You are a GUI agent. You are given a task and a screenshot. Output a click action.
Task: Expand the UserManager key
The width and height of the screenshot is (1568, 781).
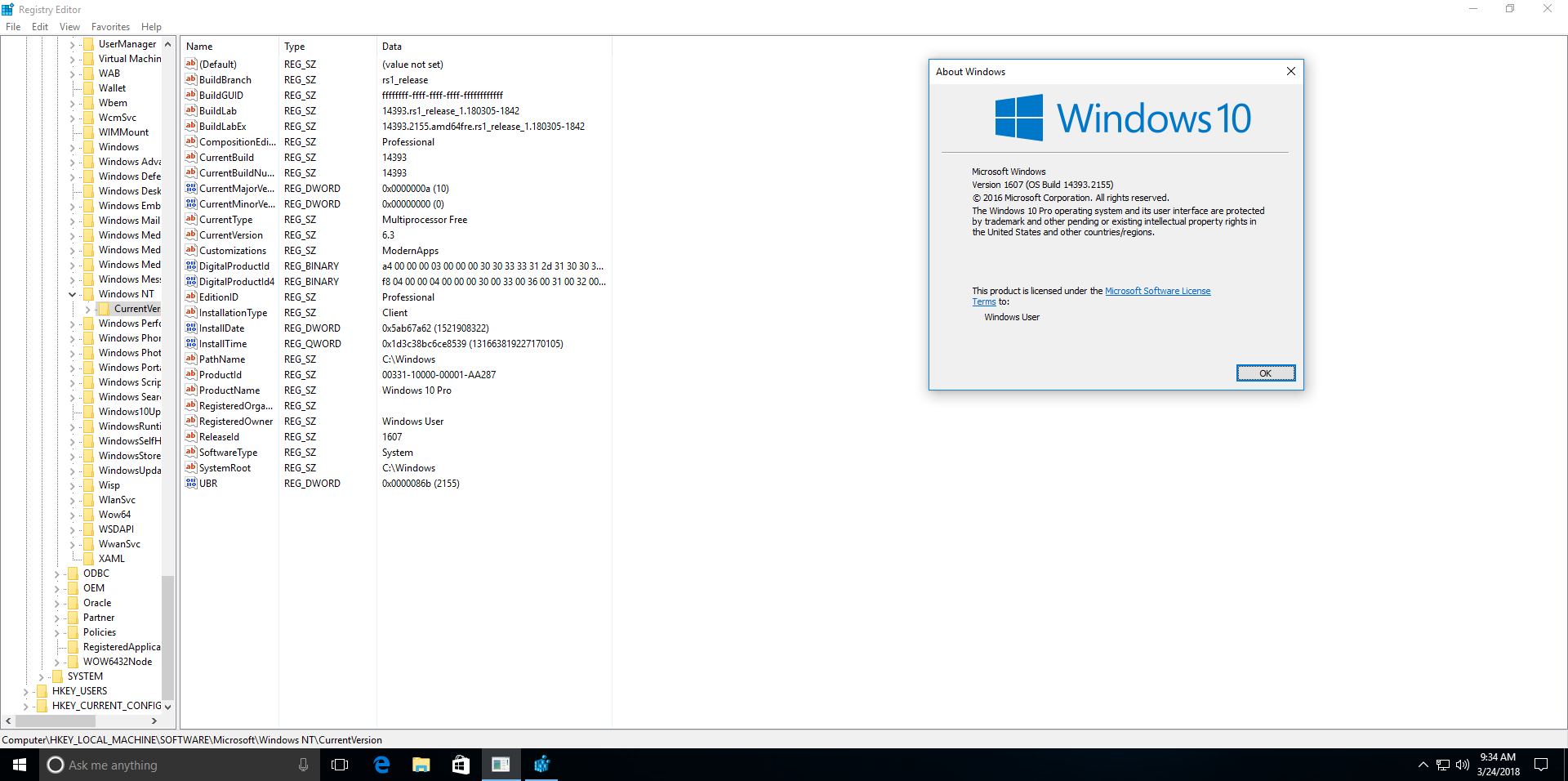coord(72,44)
